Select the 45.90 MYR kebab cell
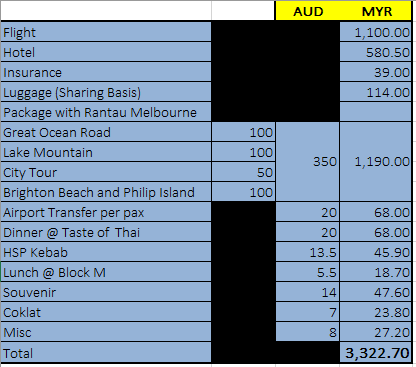416x367 pixels. (x=376, y=252)
